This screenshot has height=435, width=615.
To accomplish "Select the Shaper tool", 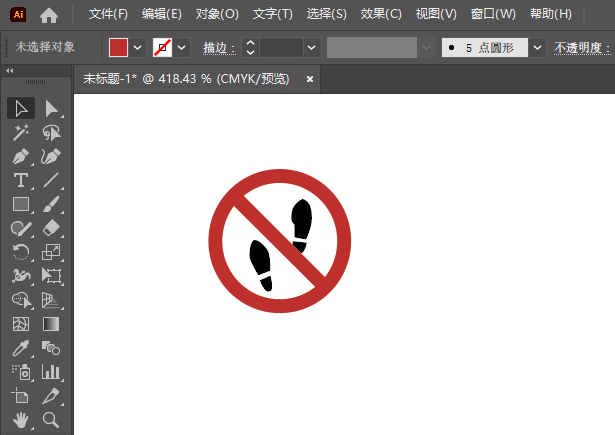I will 21,228.
